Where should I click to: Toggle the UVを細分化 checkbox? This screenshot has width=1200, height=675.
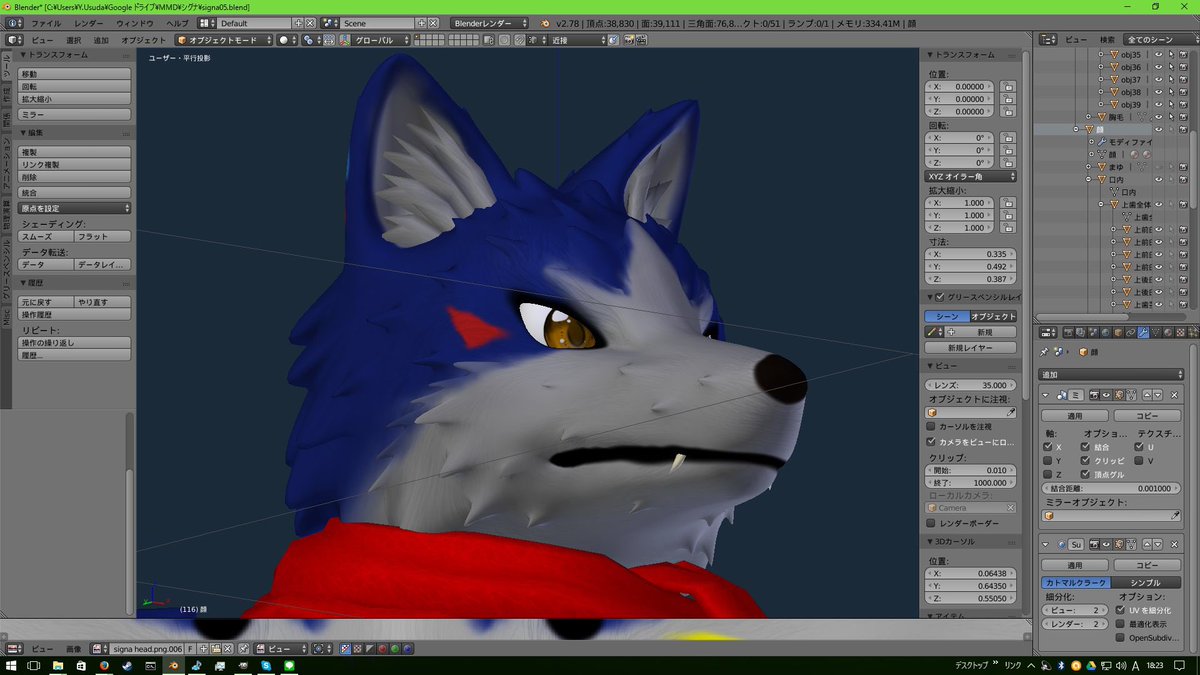(x=1122, y=609)
